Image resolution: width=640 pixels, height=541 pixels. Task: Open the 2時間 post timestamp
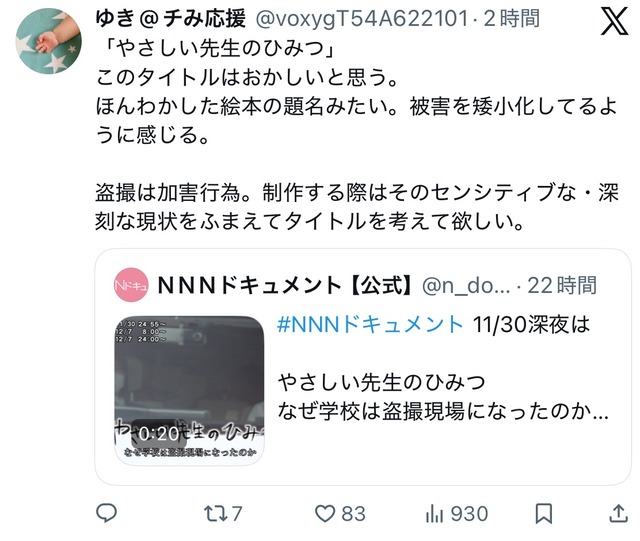[x=512, y=19]
